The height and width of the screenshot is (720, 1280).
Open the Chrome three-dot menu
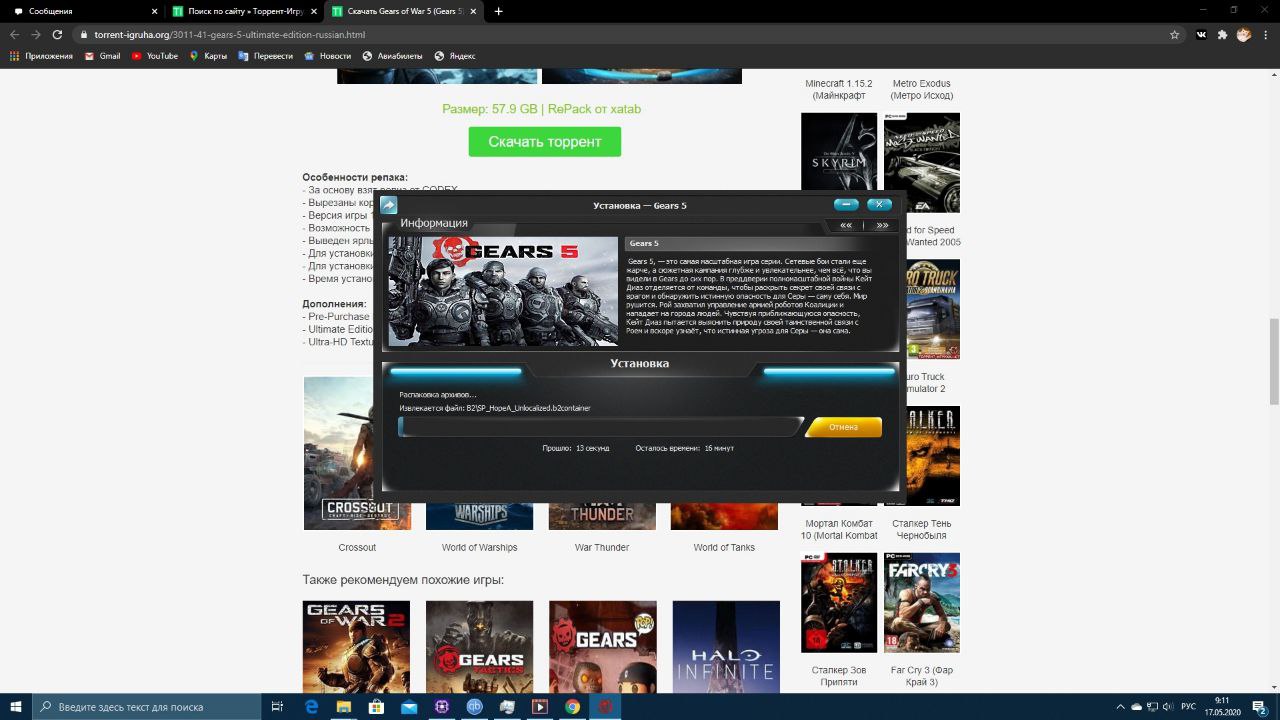[1265, 34]
